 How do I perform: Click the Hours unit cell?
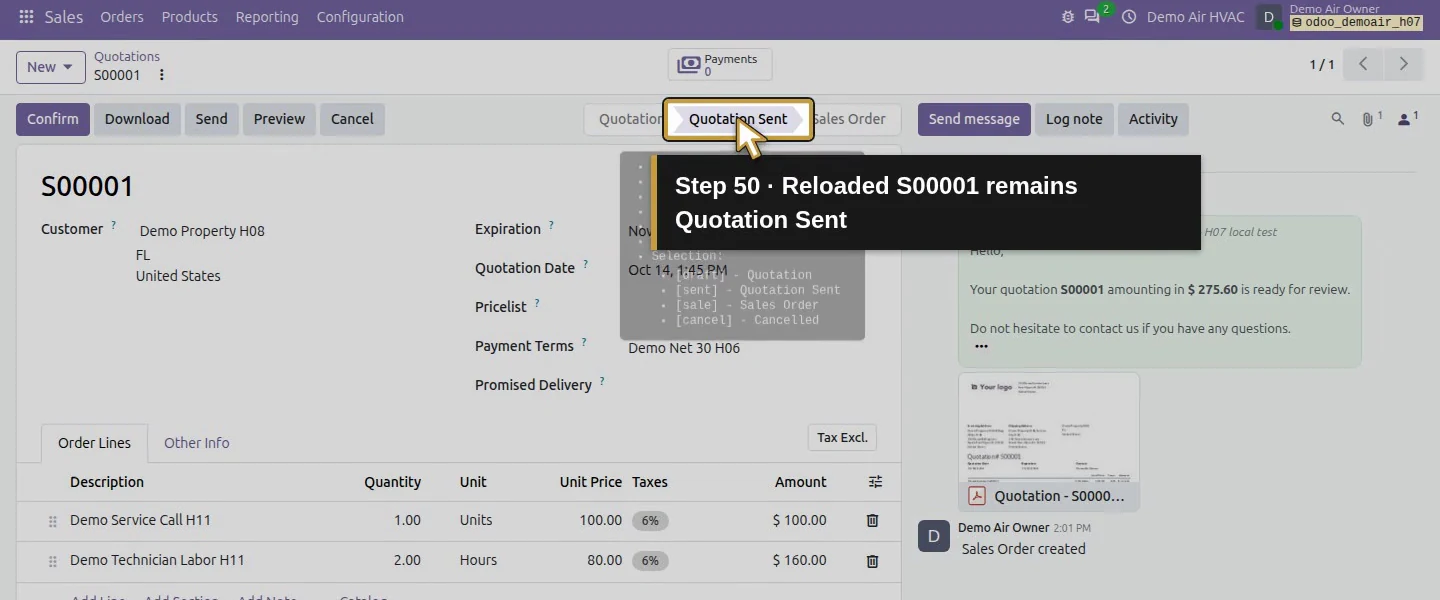pos(478,560)
